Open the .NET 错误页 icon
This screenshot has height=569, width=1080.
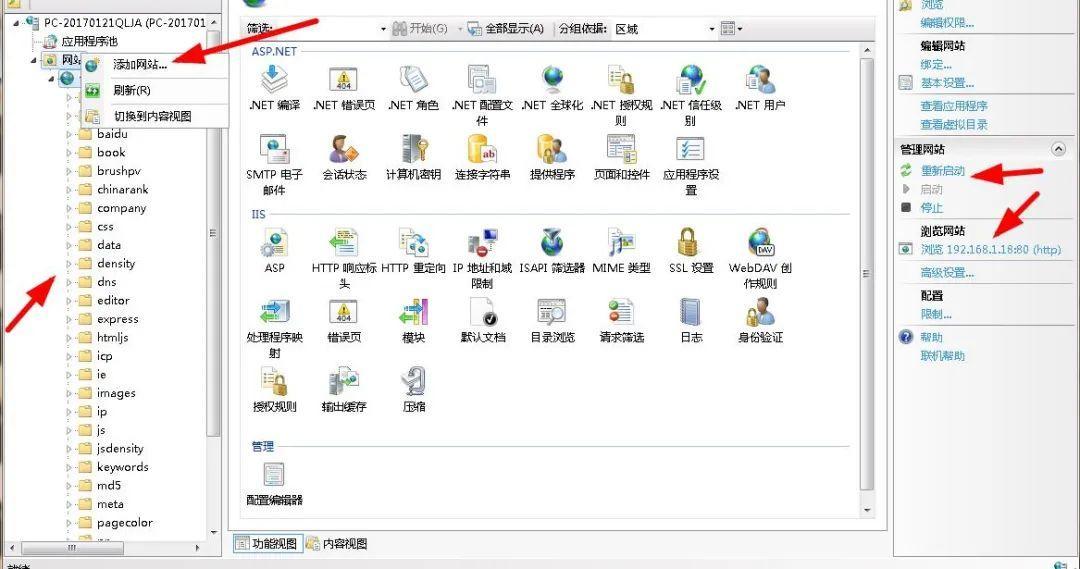click(344, 80)
